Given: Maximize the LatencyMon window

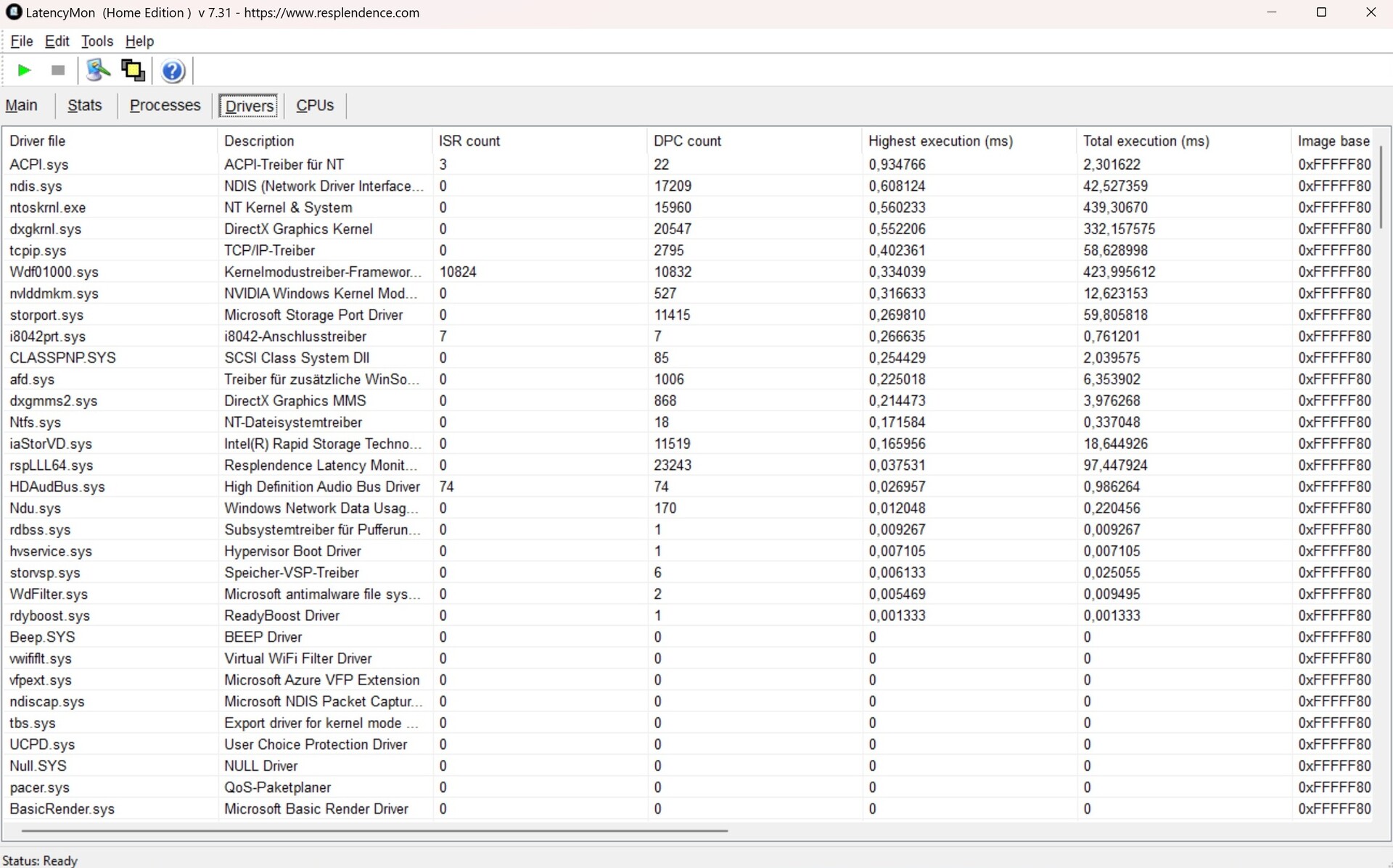Looking at the screenshot, I should (x=1321, y=12).
